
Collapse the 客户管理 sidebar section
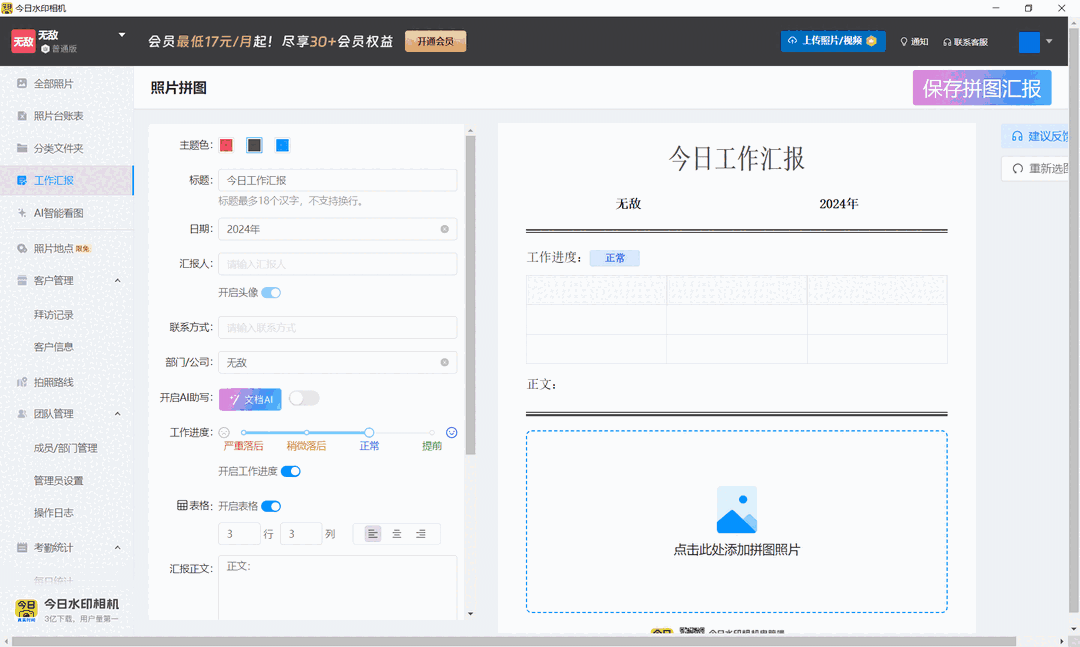click(117, 281)
